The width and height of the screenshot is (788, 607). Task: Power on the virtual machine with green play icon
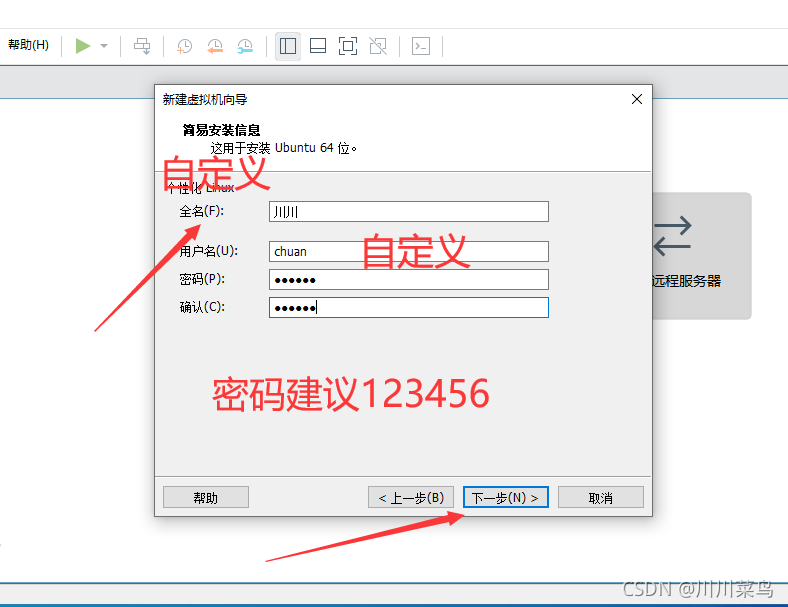(83, 46)
